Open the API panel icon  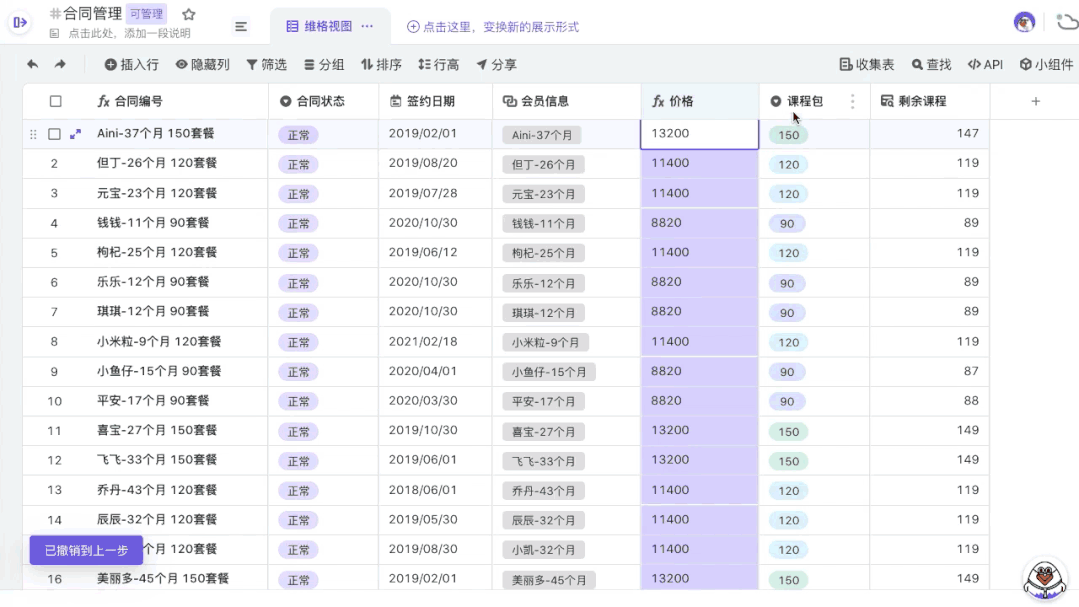point(984,63)
